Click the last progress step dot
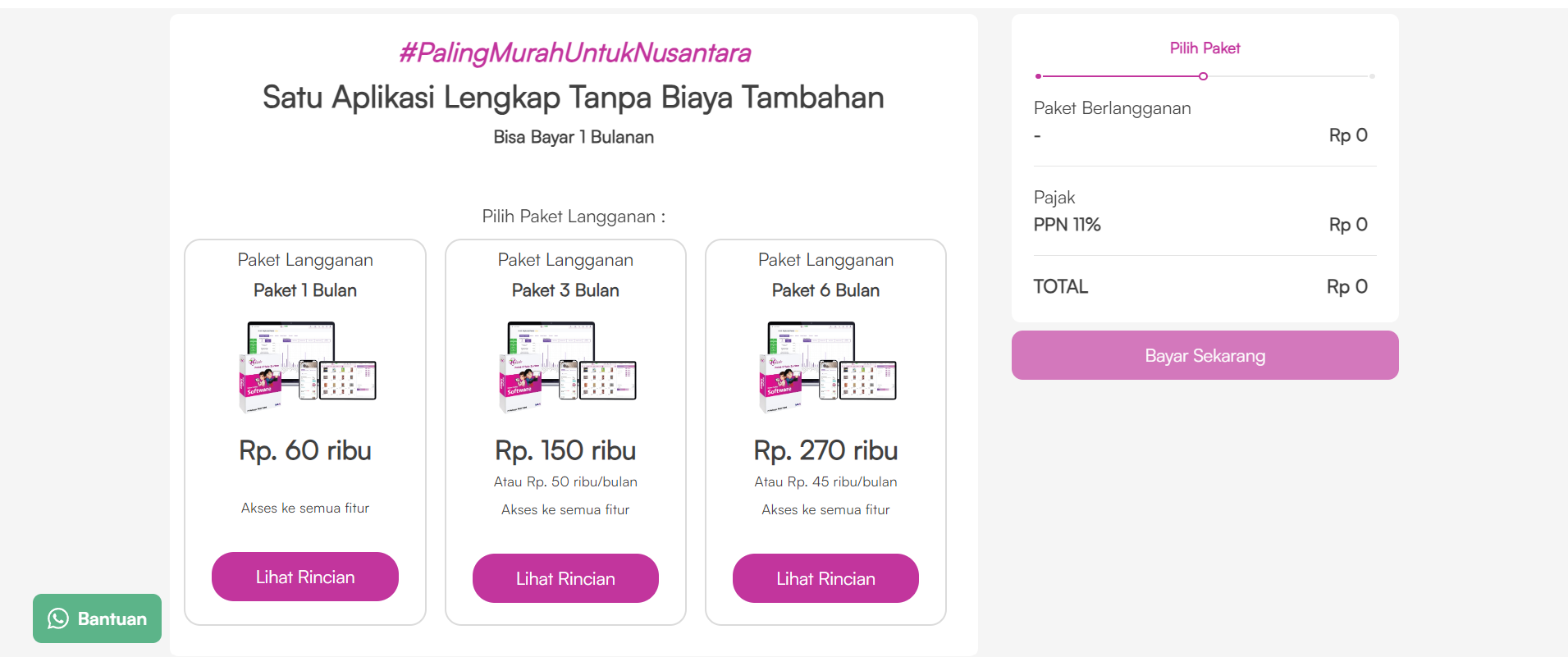 1372,76
